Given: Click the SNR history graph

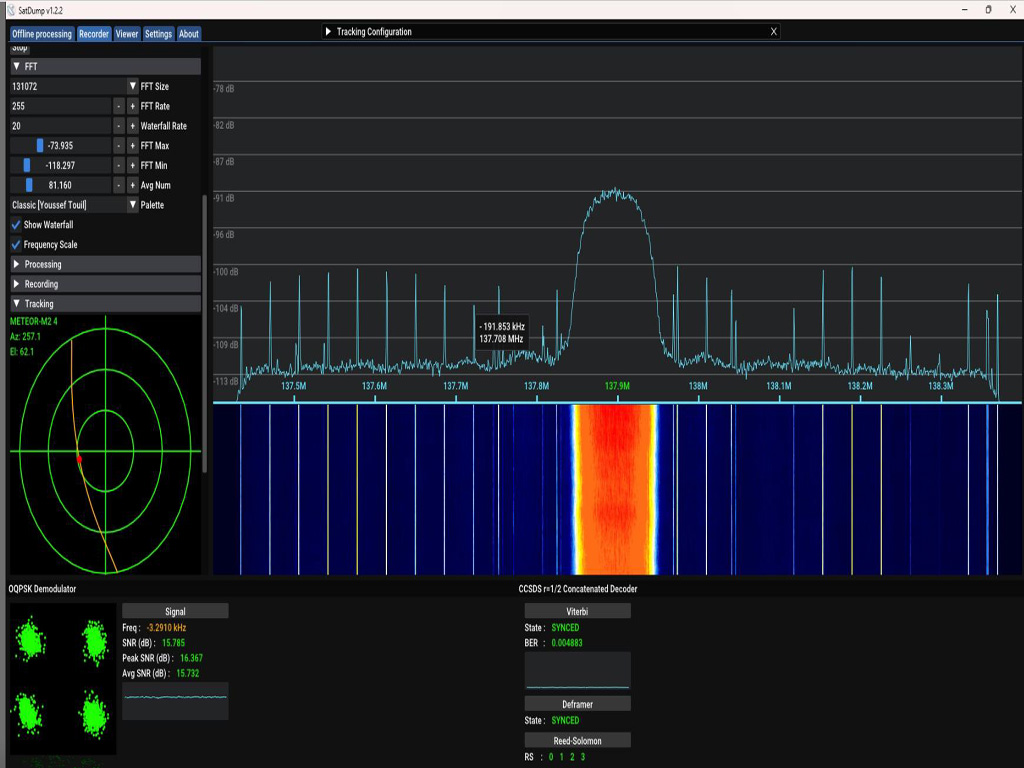Looking at the screenshot, I should 175,701.
